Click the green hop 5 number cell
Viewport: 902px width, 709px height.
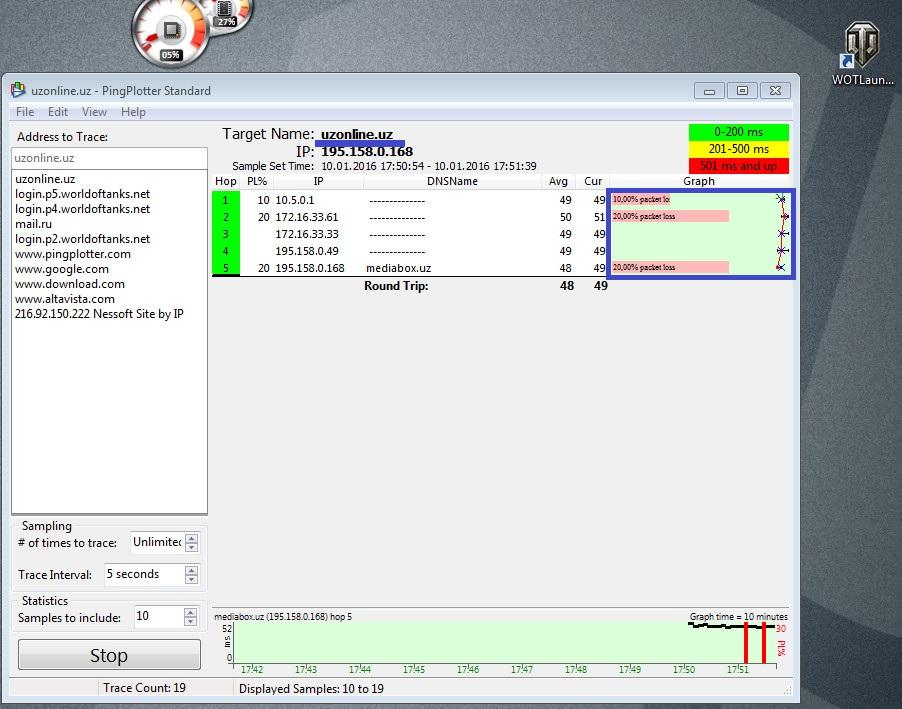(x=226, y=268)
